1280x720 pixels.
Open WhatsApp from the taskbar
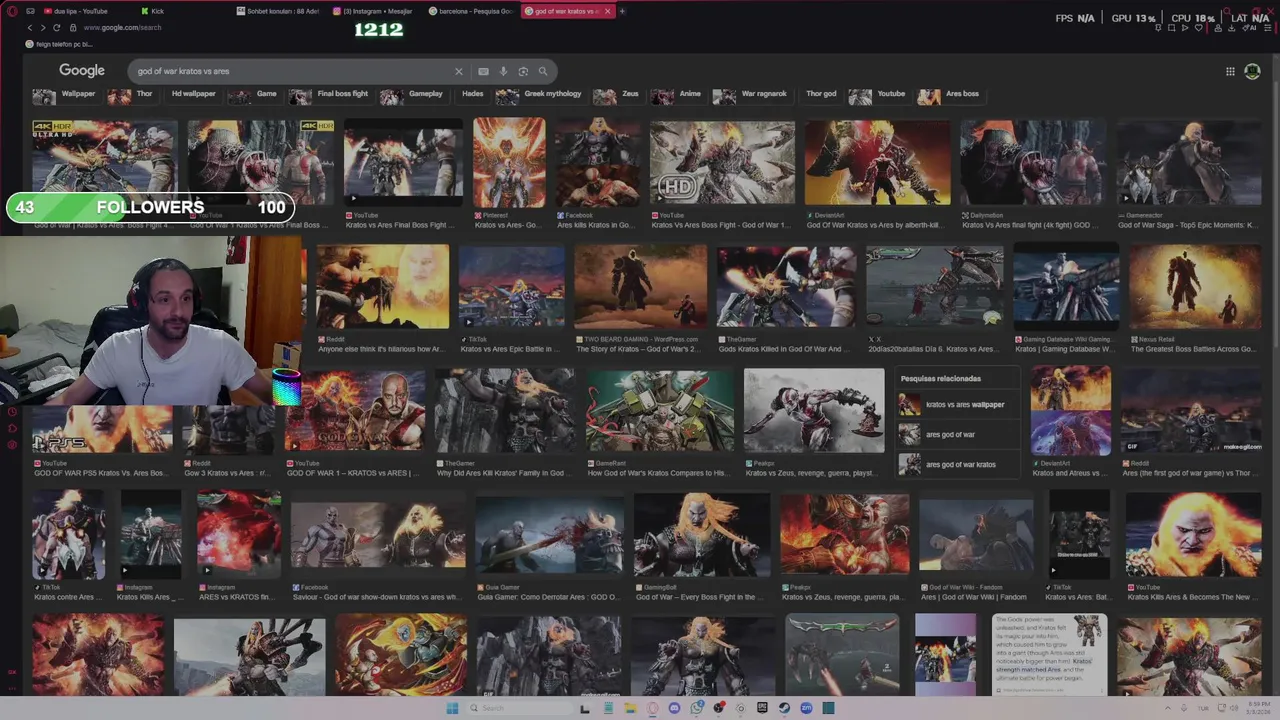point(696,708)
